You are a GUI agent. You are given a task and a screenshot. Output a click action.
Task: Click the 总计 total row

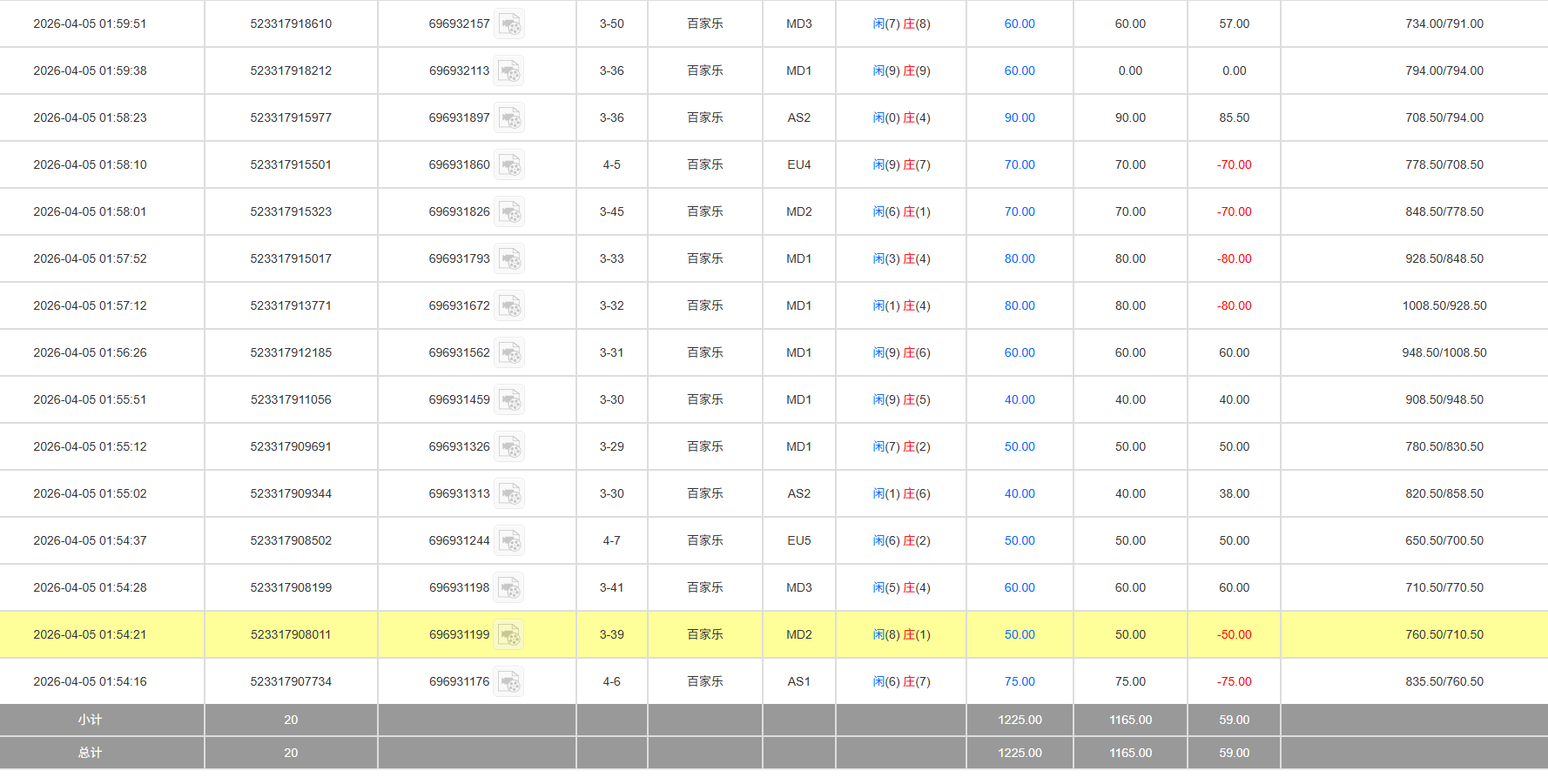point(90,753)
